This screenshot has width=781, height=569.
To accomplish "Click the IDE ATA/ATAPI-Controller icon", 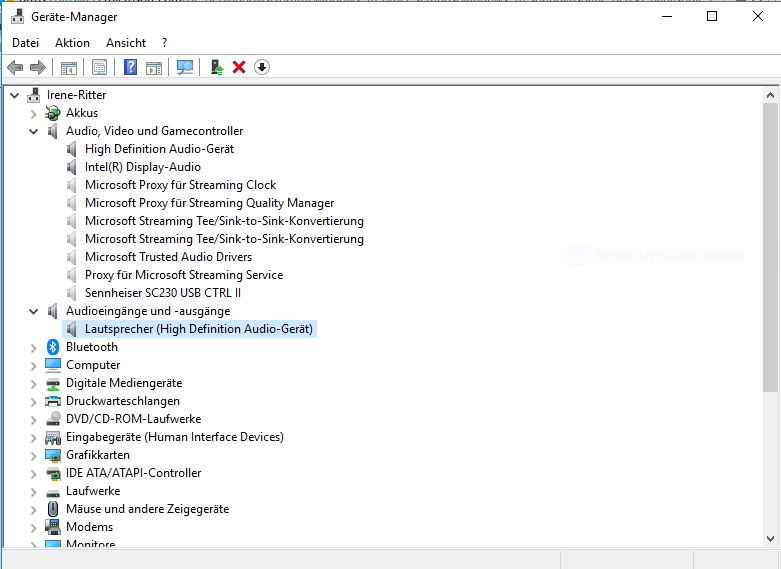I will pos(53,473).
